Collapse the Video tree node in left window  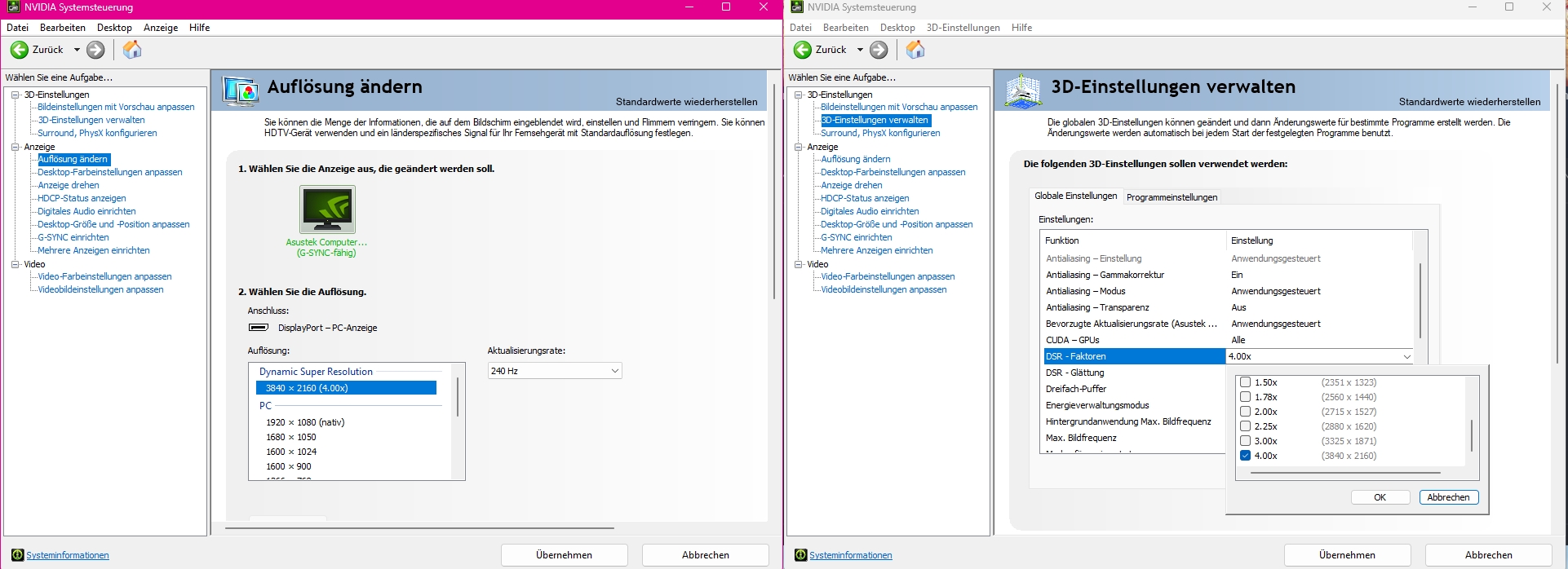coord(15,264)
